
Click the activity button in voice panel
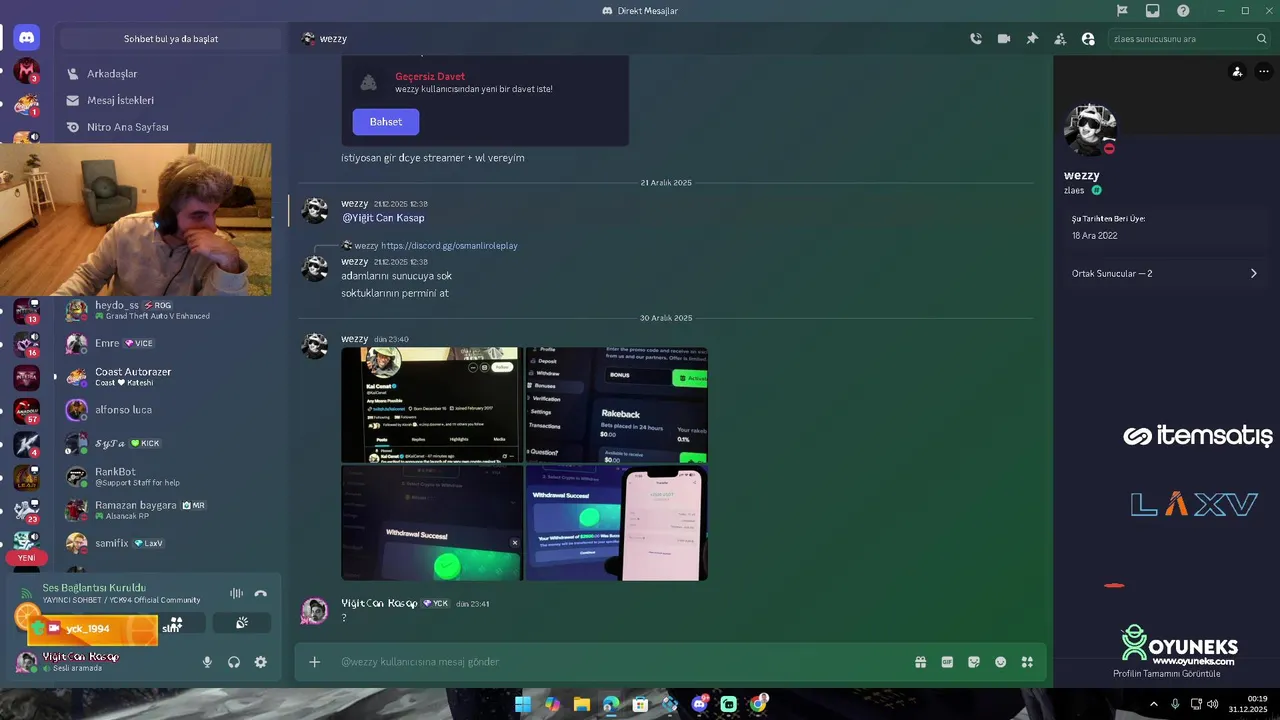tap(176, 623)
